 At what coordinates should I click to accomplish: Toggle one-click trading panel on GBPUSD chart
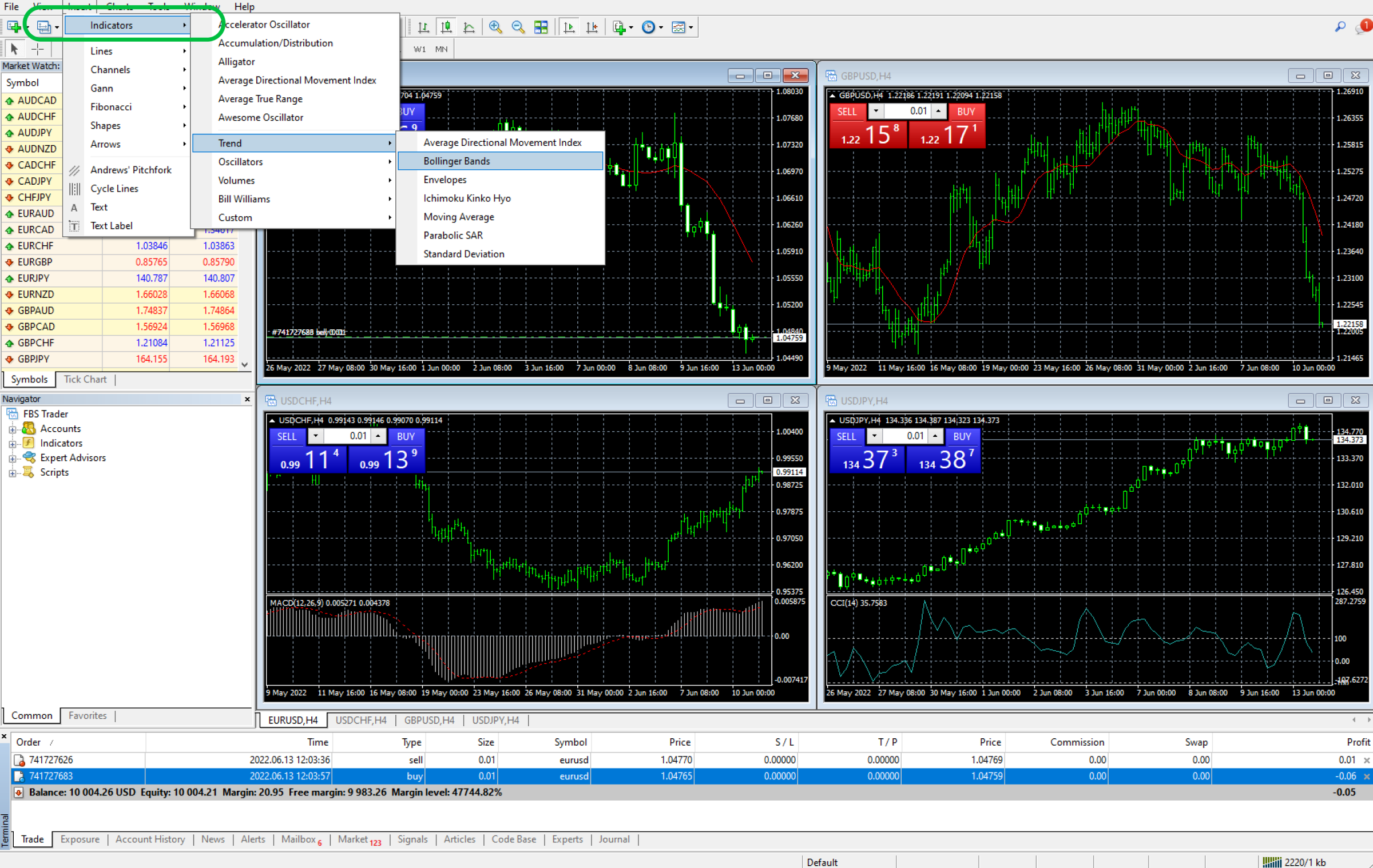coord(832,95)
